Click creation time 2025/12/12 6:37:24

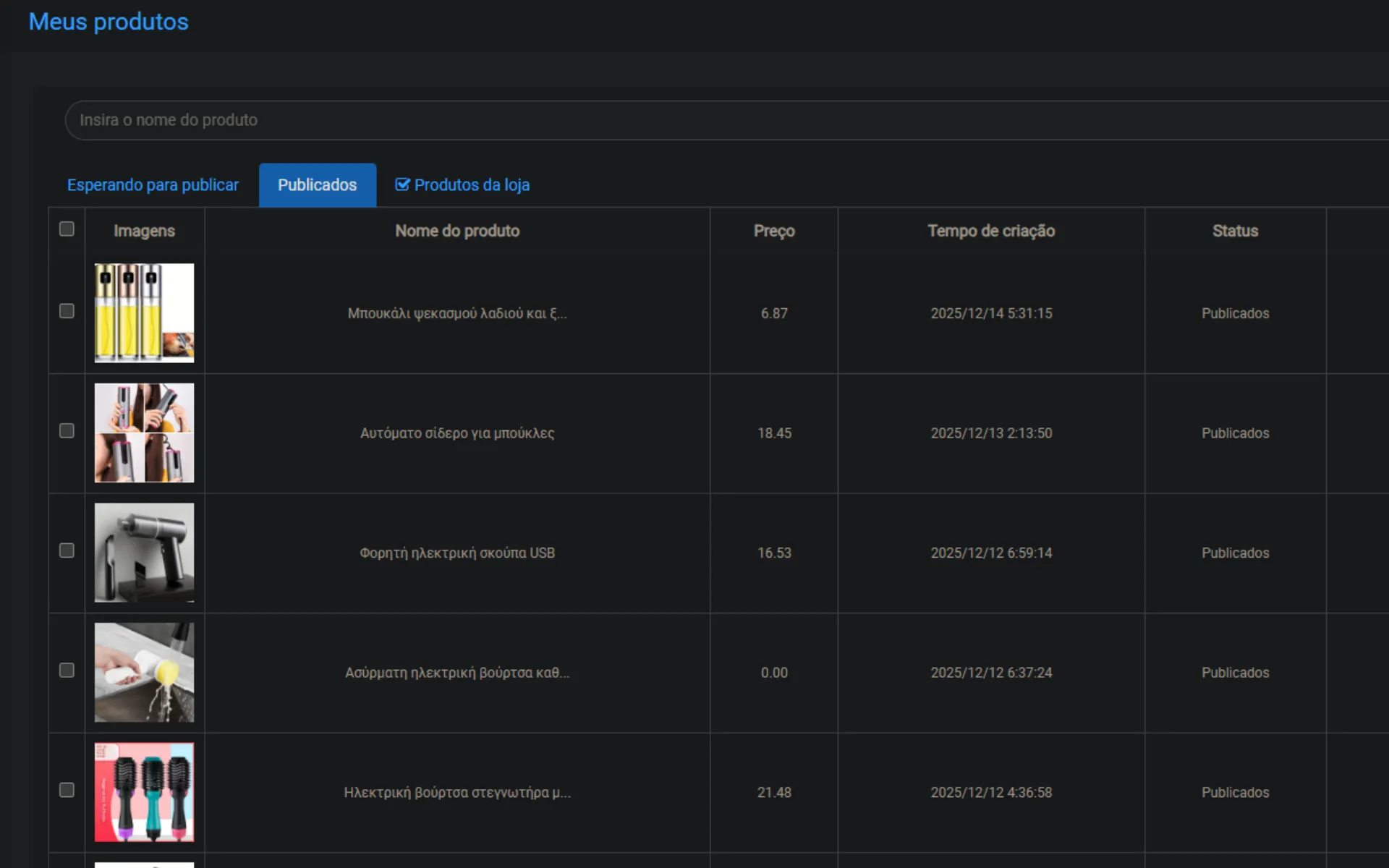click(991, 673)
